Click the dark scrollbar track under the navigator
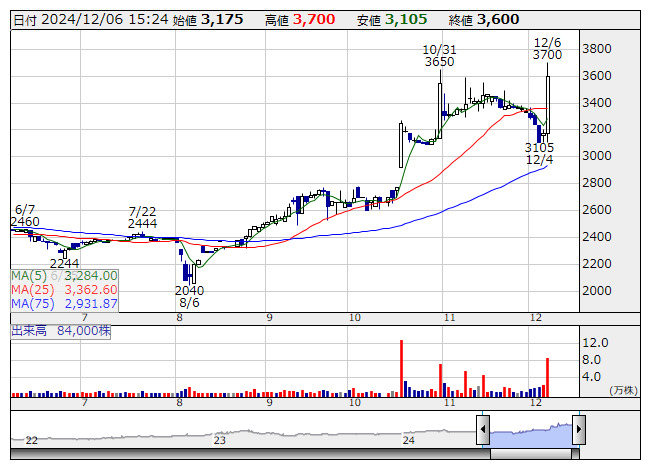The image size is (653, 470). [250, 454]
